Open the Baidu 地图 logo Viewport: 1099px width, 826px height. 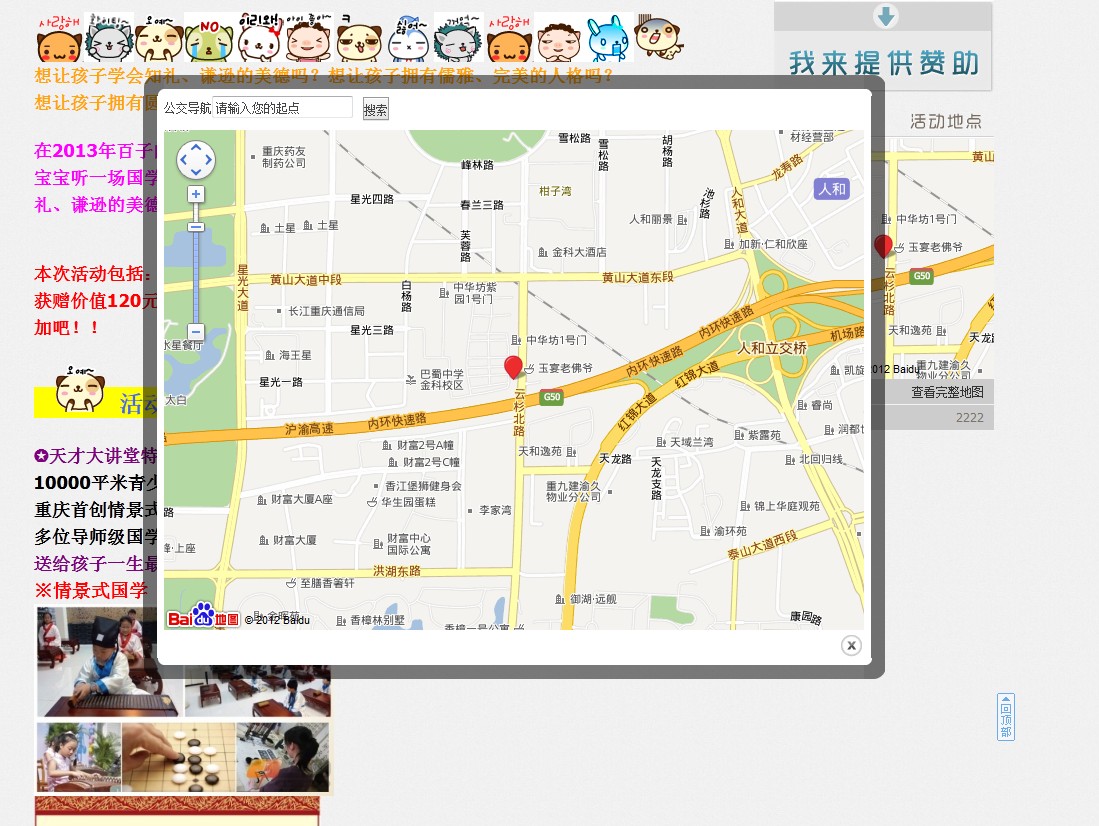click(203, 616)
